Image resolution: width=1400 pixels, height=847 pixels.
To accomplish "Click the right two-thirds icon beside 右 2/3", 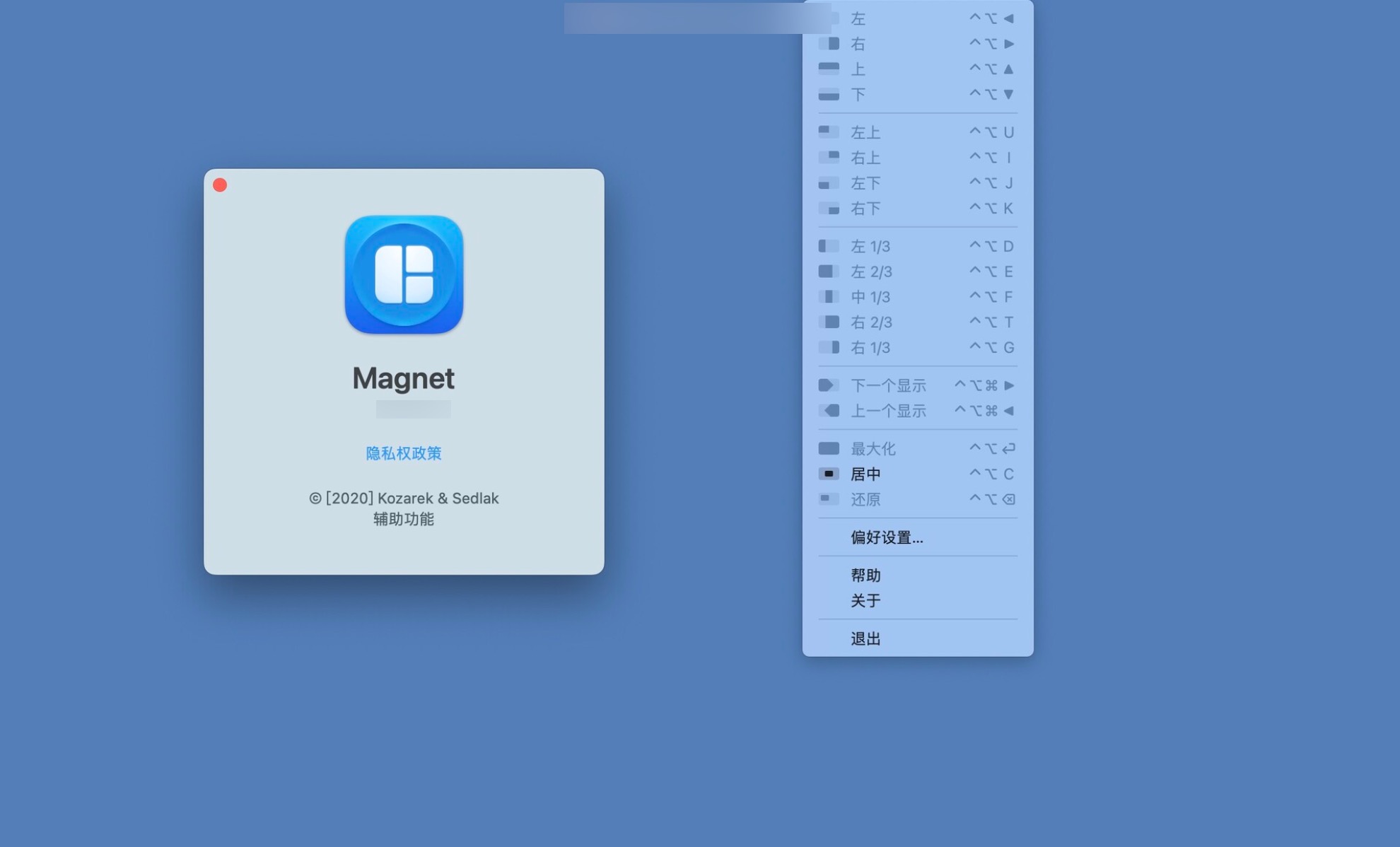I will (x=829, y=322).
